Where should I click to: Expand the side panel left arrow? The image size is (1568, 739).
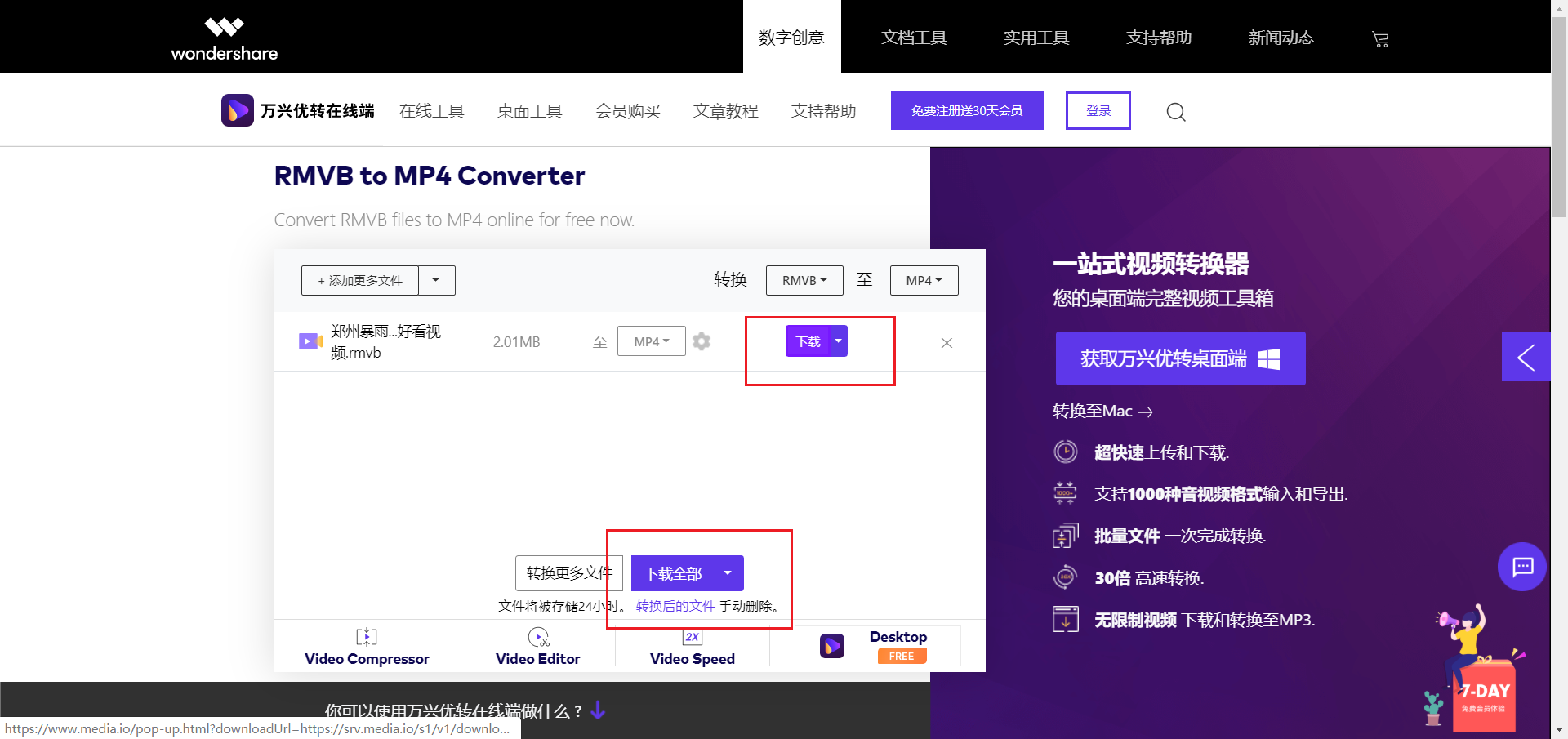1526,357
